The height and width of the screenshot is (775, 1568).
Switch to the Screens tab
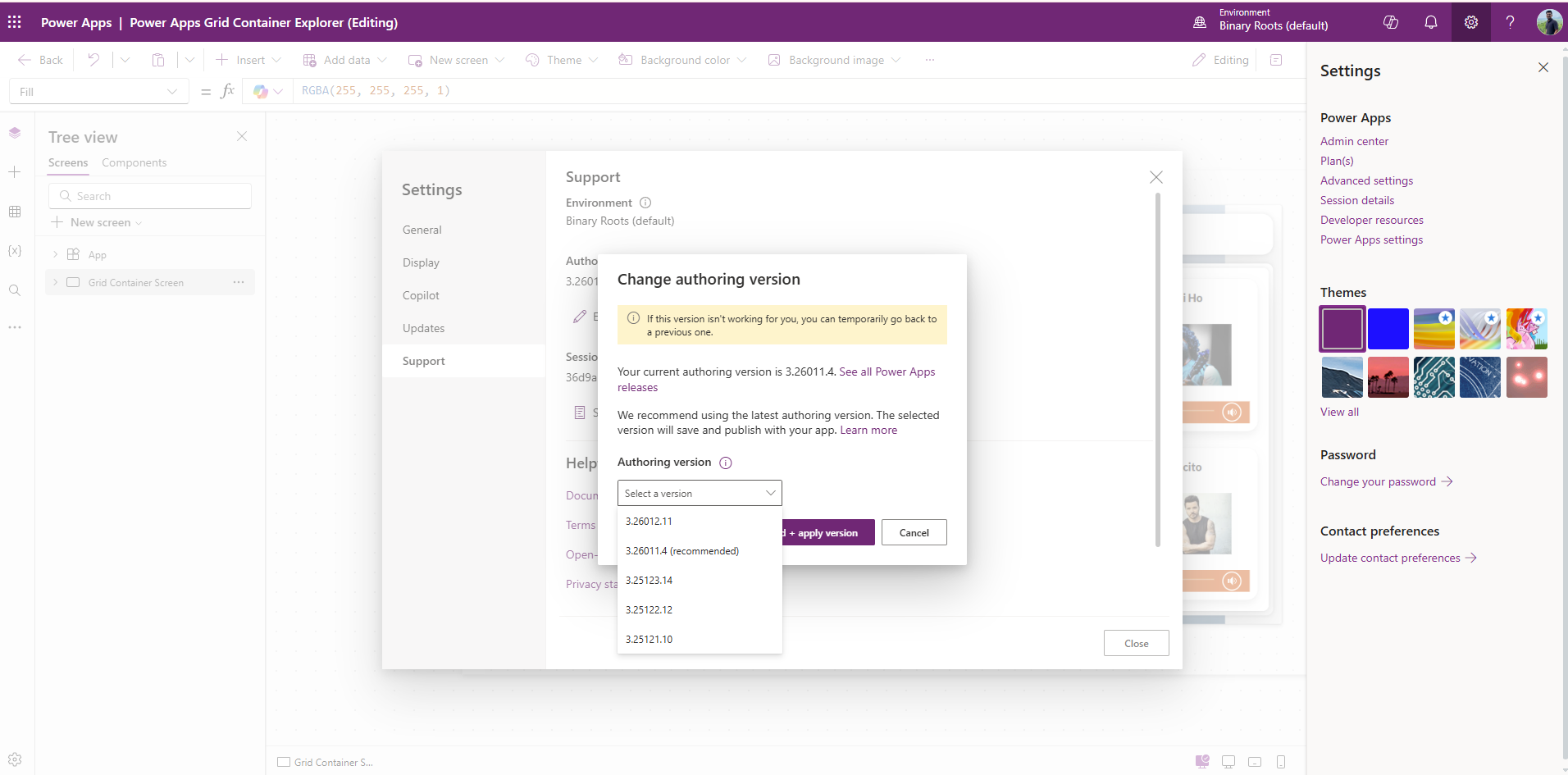68,162
